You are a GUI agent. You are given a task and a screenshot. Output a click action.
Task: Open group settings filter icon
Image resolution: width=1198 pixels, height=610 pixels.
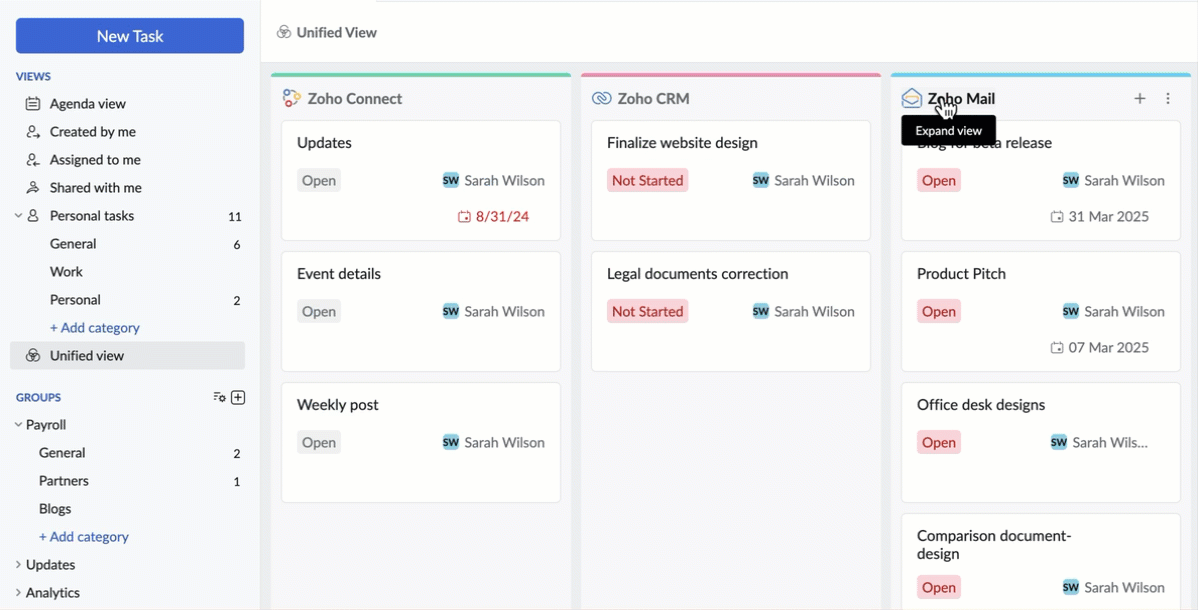click(219, 397)
